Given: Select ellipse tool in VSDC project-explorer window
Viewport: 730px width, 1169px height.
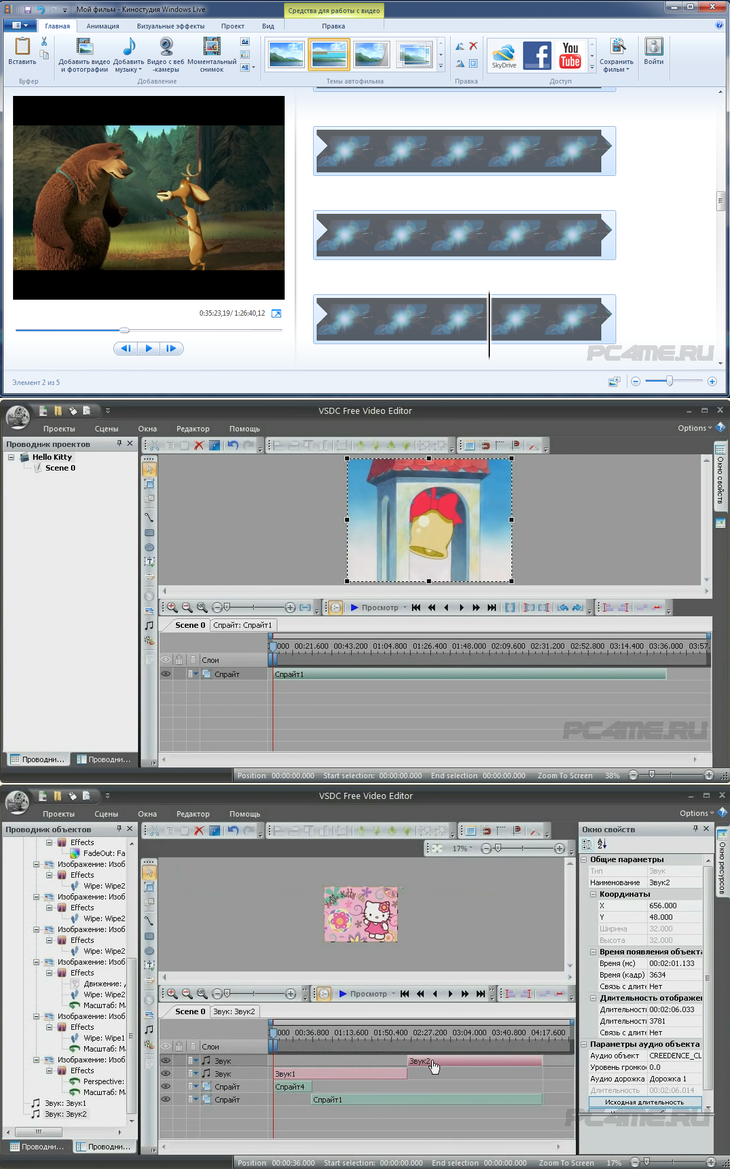Looking at the screenshot, I should point(149,546).
